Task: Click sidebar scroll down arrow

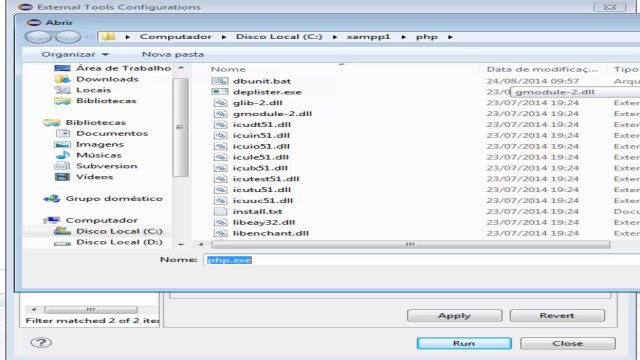Action: (181, 244)
